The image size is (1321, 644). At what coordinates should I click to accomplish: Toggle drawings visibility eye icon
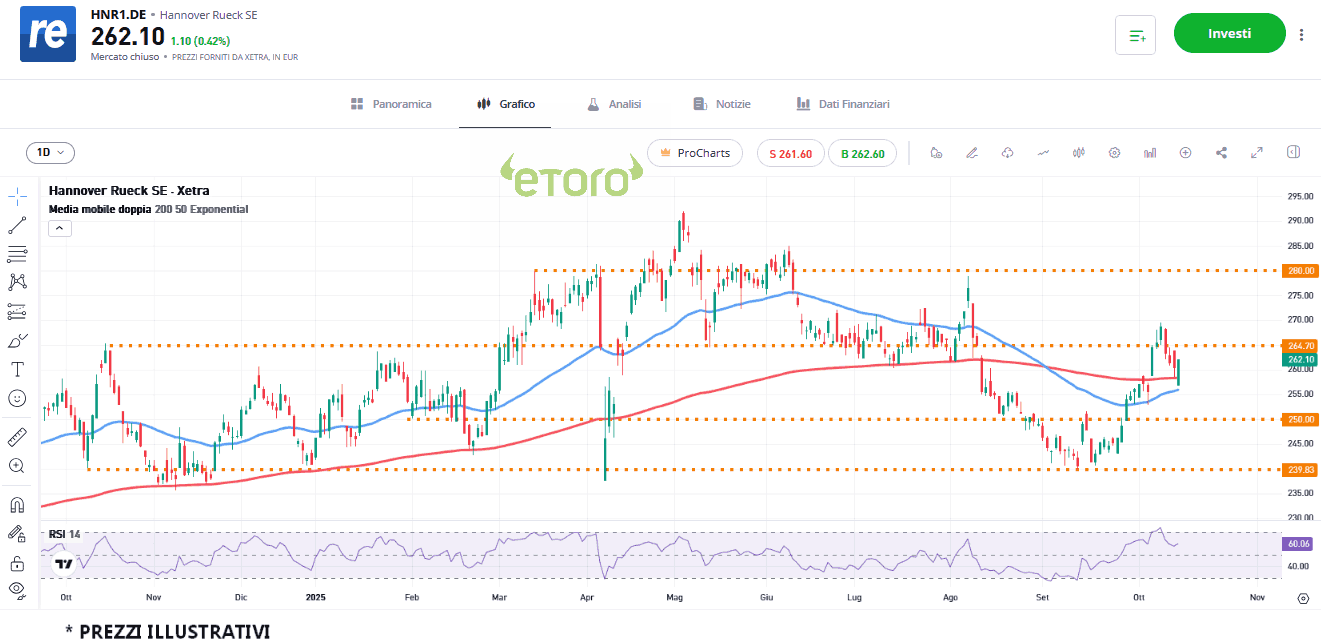coord(17,589)
